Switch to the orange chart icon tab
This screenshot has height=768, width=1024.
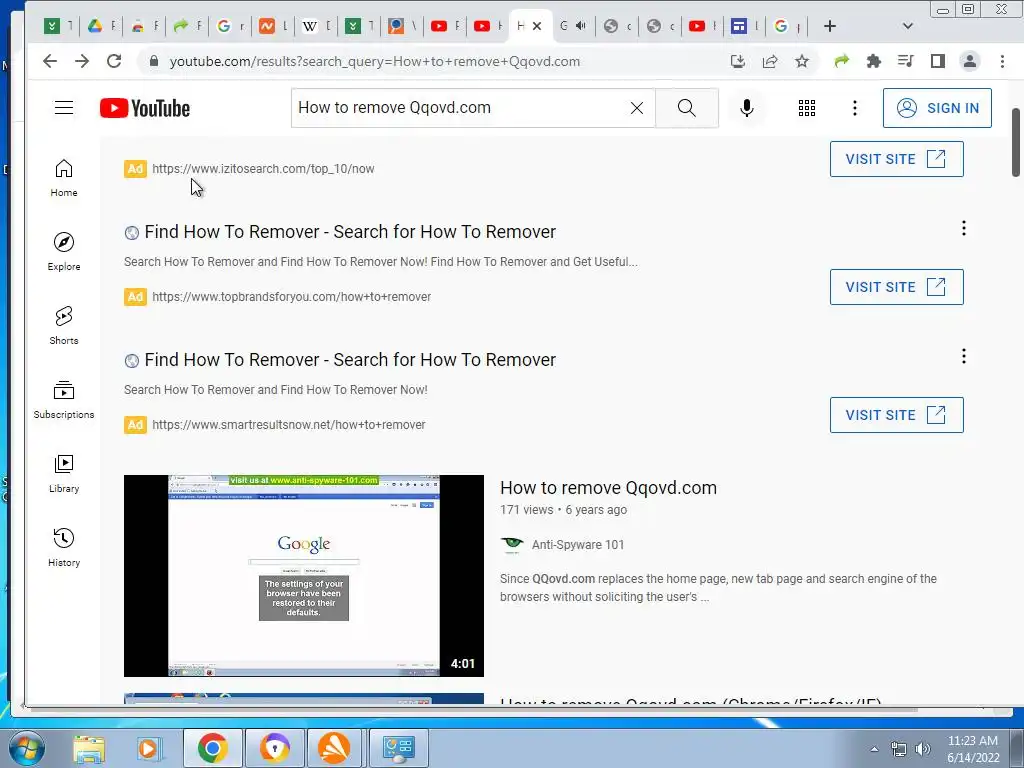273,26
